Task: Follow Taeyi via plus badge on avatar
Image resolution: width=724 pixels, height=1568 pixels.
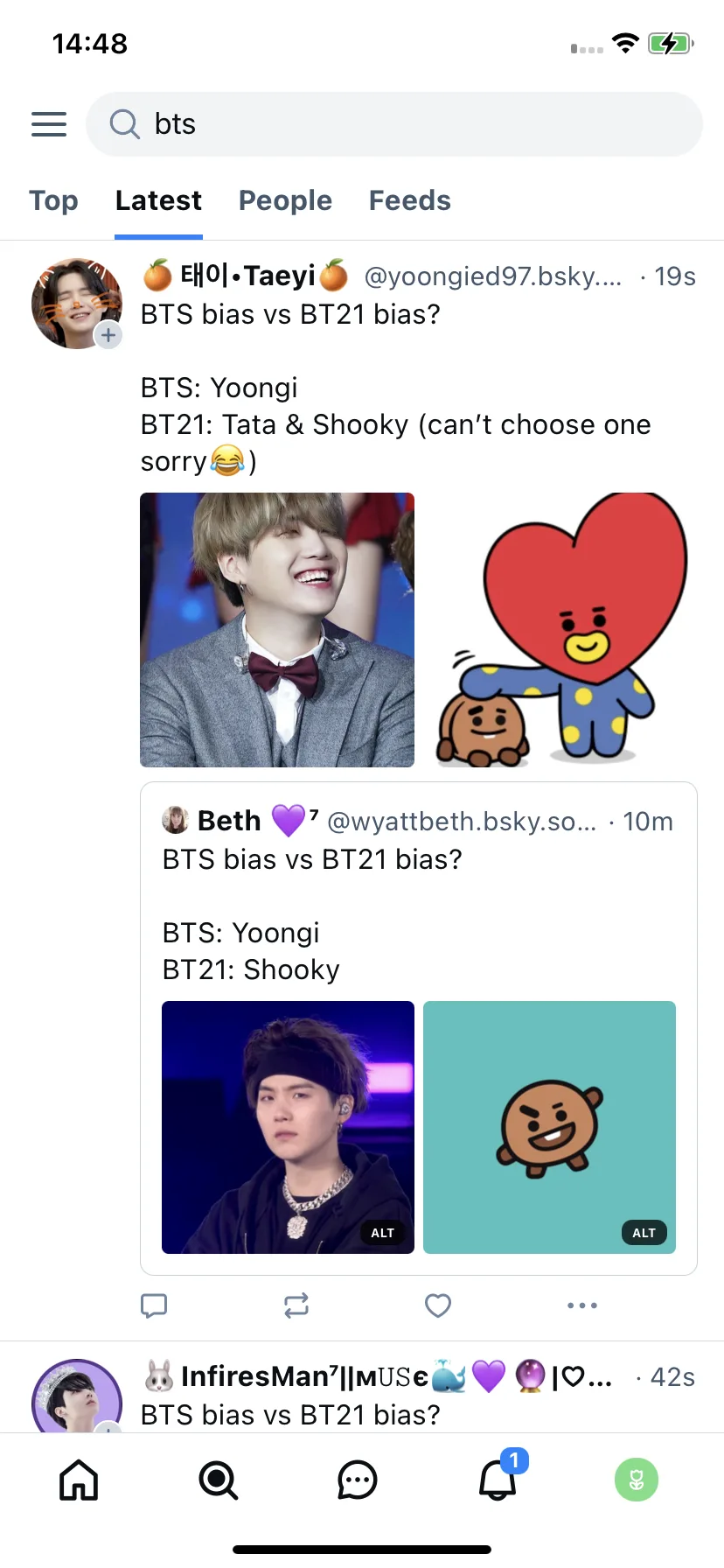Action: (108, 335)
